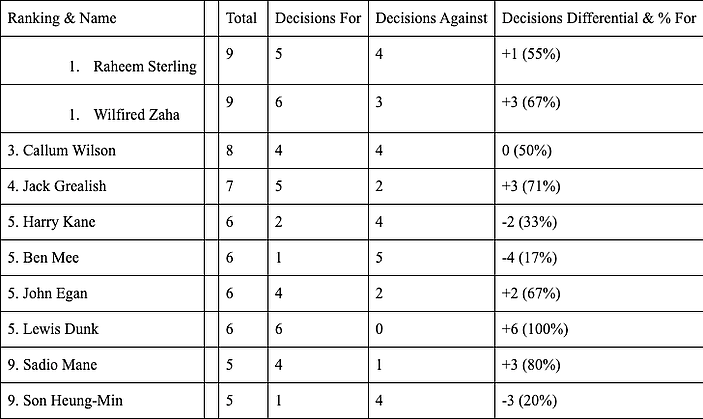Click the 0 (50%) differential cell
This screenshot has height=419, width=703.
[x=599, y=151]
